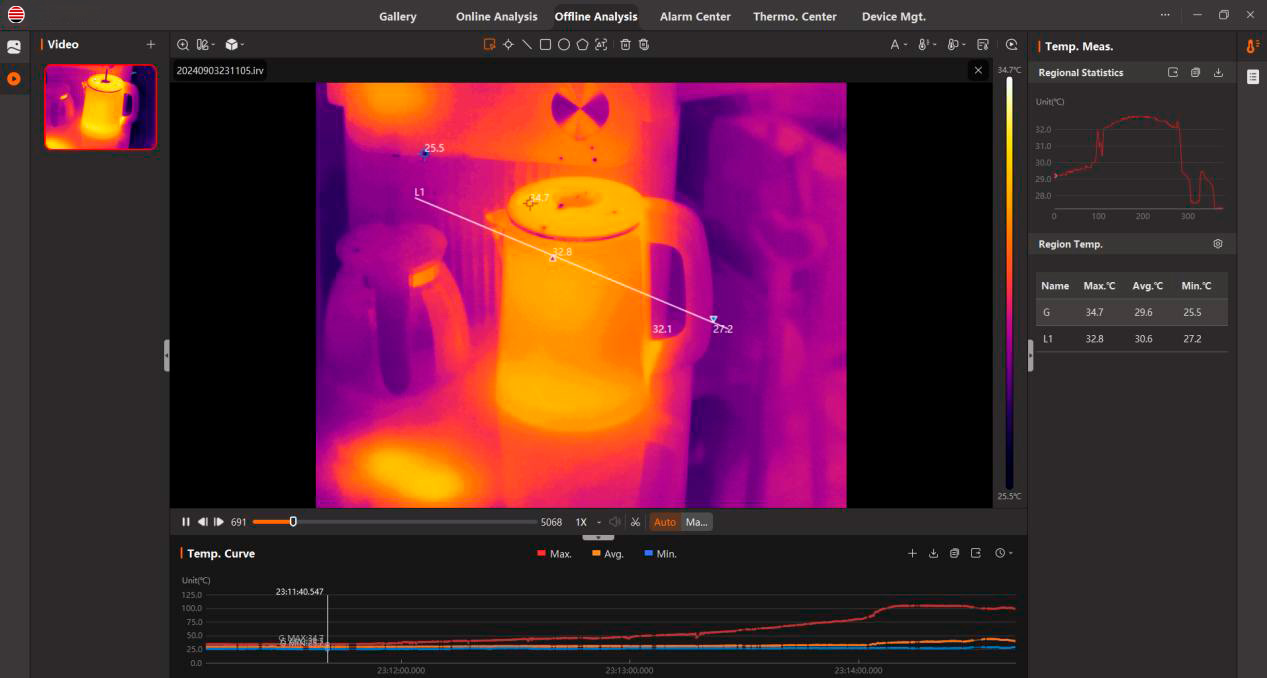
Task: Collapse the Temp. Curve panel handle
Action: (598, 537)
